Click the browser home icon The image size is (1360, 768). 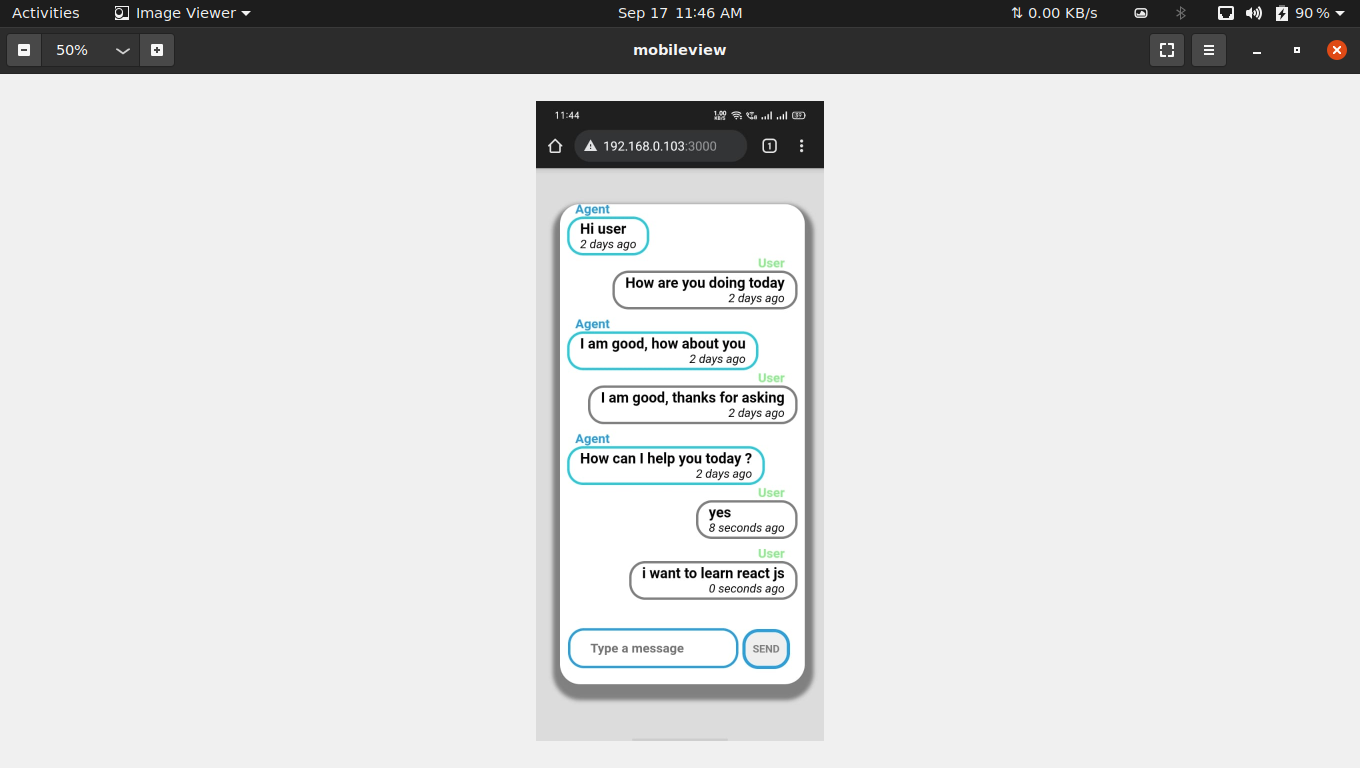(555, 145)
